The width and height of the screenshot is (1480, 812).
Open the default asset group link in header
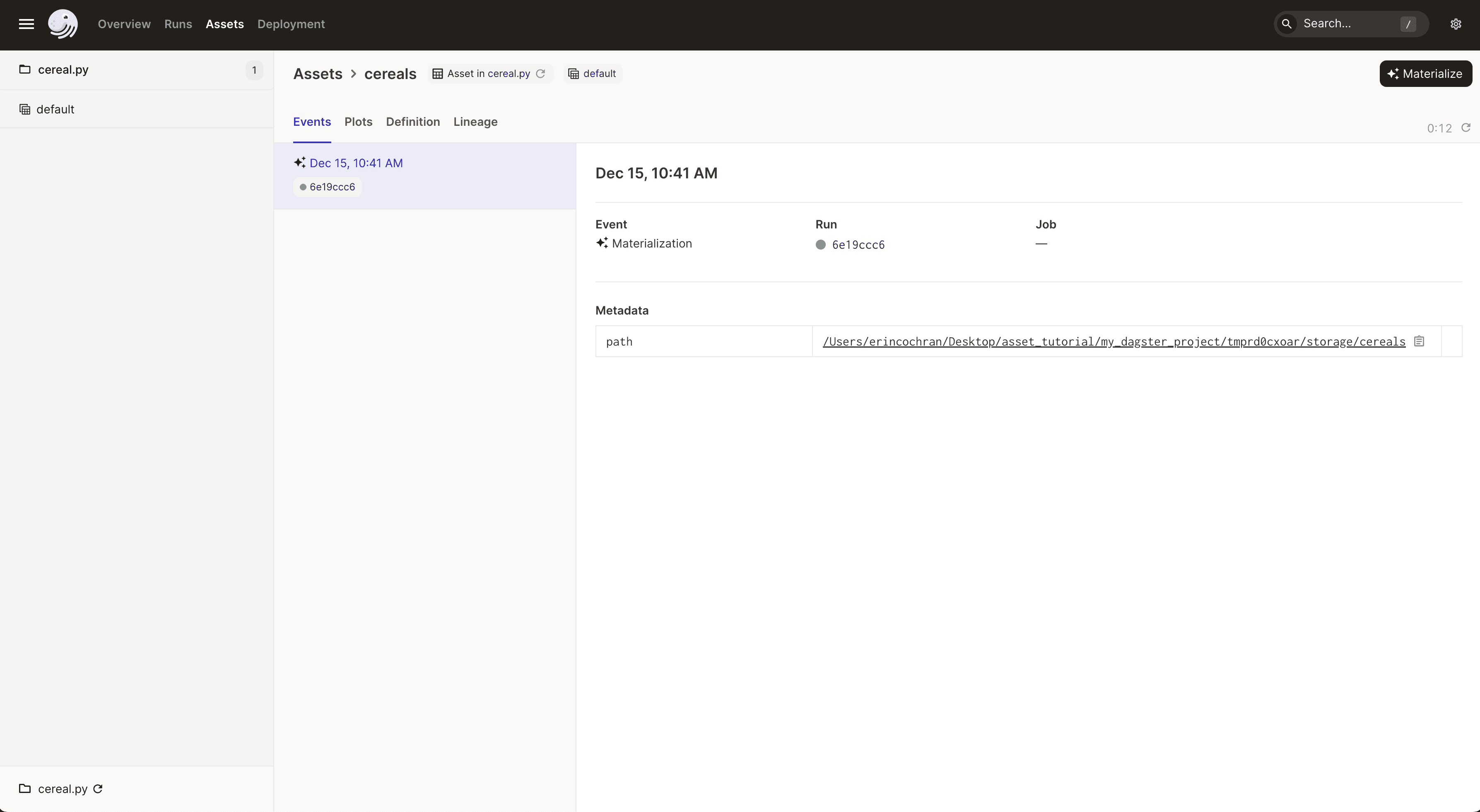[599, 74]
